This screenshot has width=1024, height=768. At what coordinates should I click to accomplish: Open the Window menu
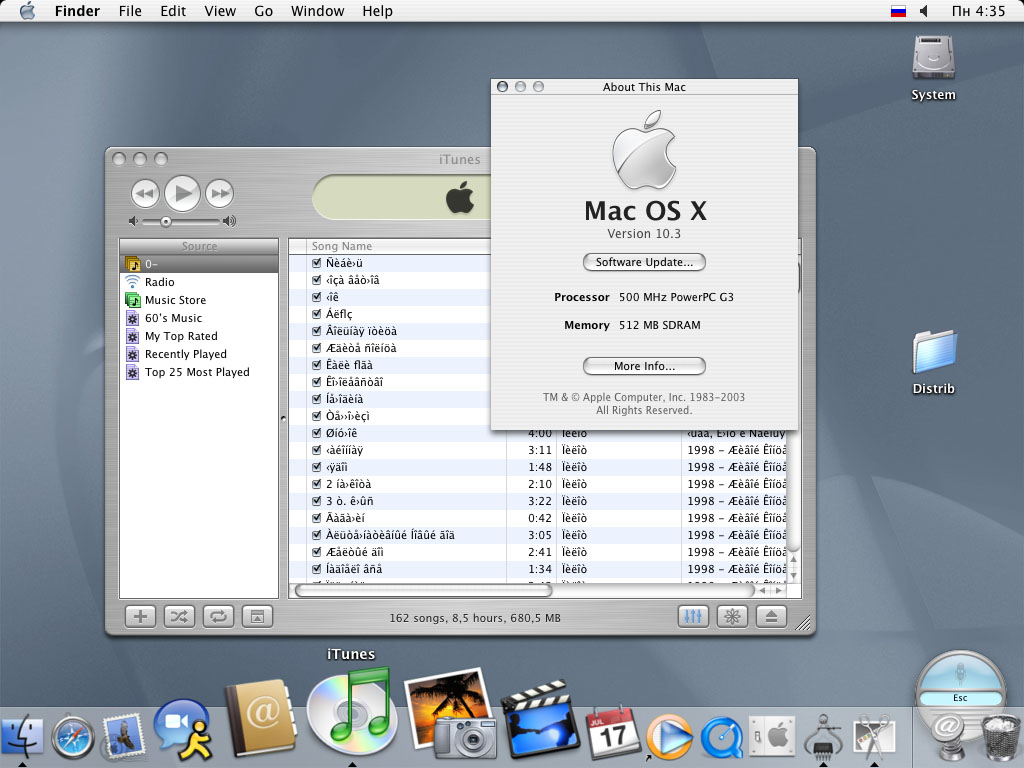[317, 11]
